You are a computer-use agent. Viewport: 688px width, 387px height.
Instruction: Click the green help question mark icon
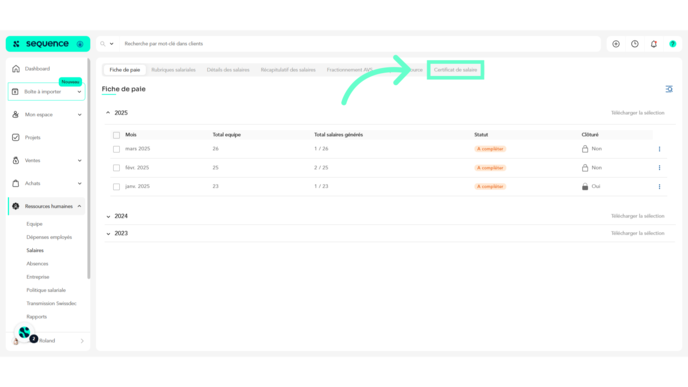click(x=673, y=44)
